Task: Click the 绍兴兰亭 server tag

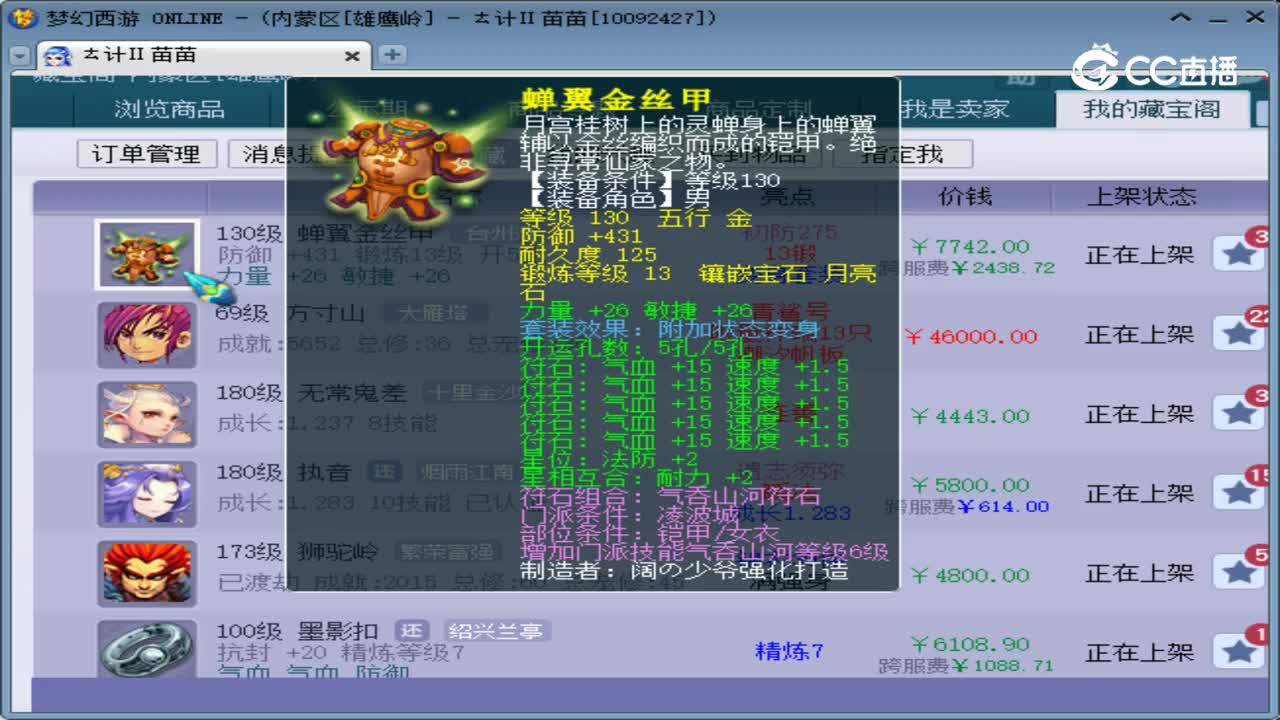Action: (x=495, y=631)
